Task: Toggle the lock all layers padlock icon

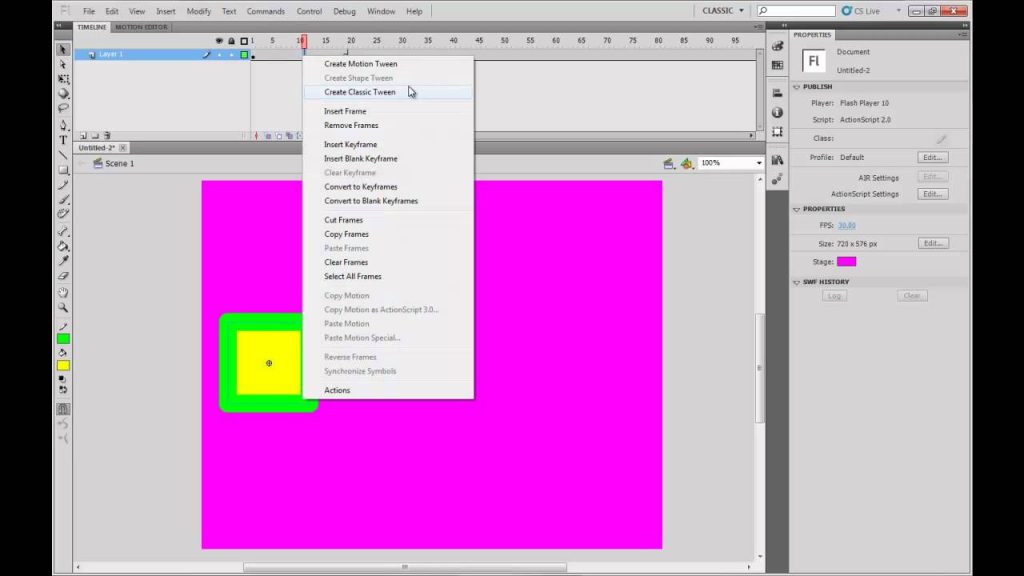Action: tap(231, 40)
